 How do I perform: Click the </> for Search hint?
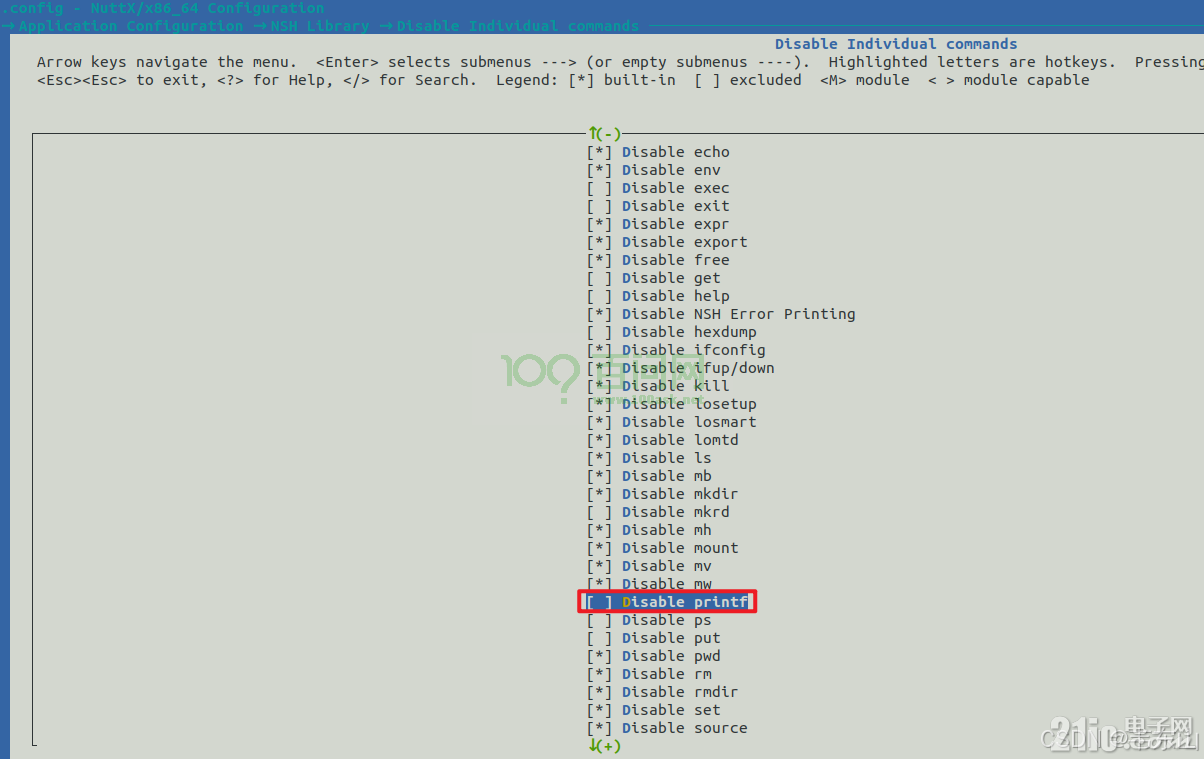410,80
